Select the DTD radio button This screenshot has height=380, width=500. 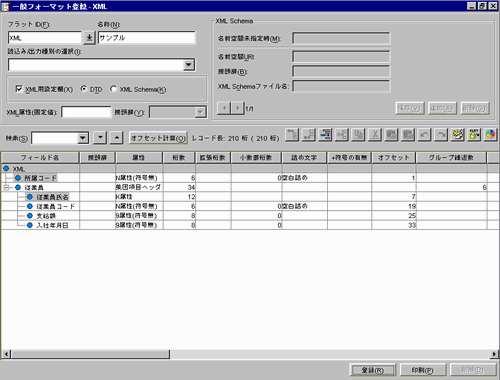point(84,89)
